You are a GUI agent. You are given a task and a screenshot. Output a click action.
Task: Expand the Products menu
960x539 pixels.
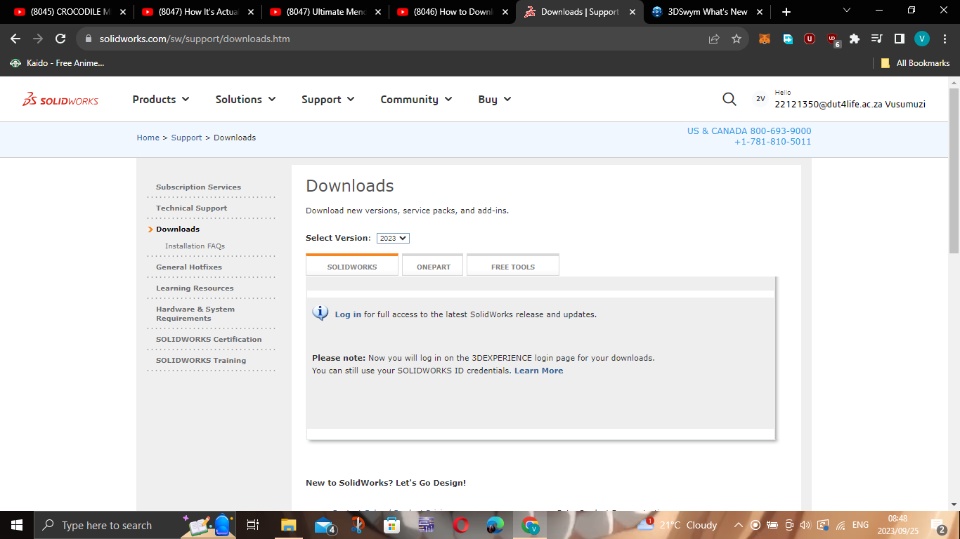[160, 99]
